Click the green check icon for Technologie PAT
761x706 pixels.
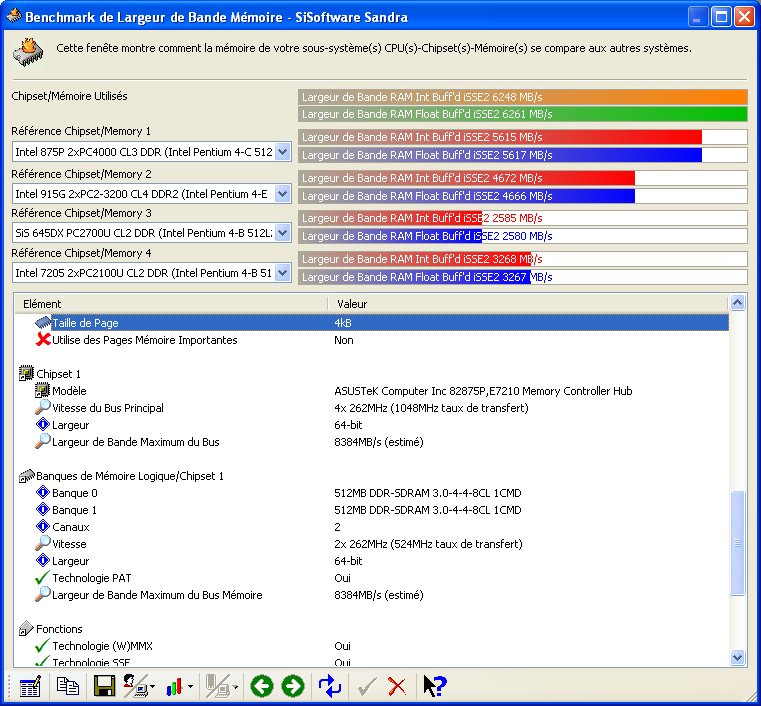43,577
